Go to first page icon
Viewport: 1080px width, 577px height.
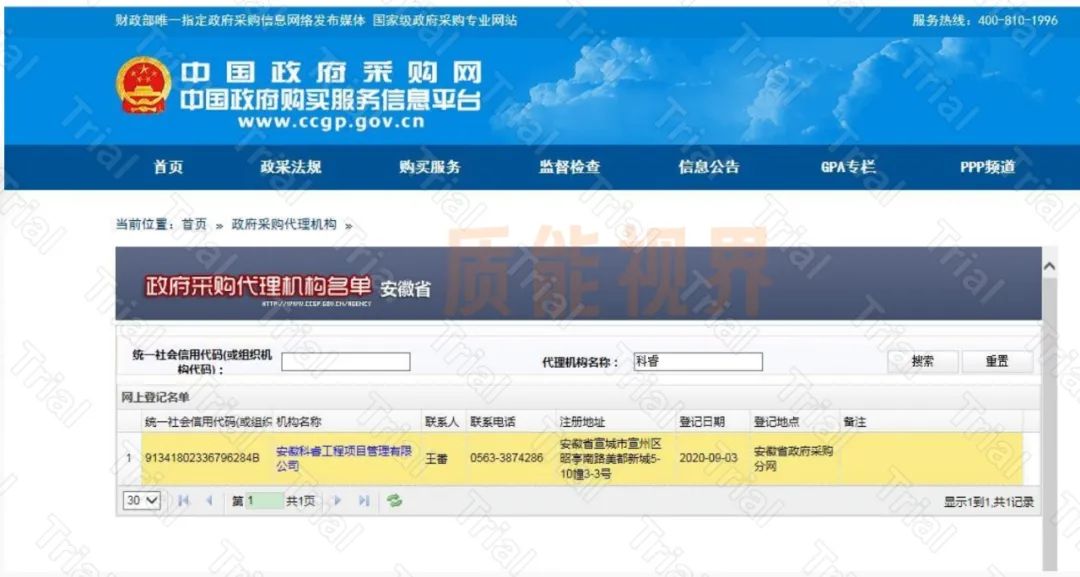(183, 501)
